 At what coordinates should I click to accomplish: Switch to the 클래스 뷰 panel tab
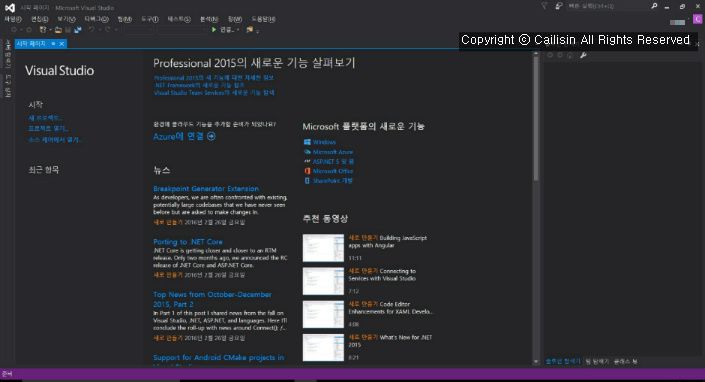(625, 361)
